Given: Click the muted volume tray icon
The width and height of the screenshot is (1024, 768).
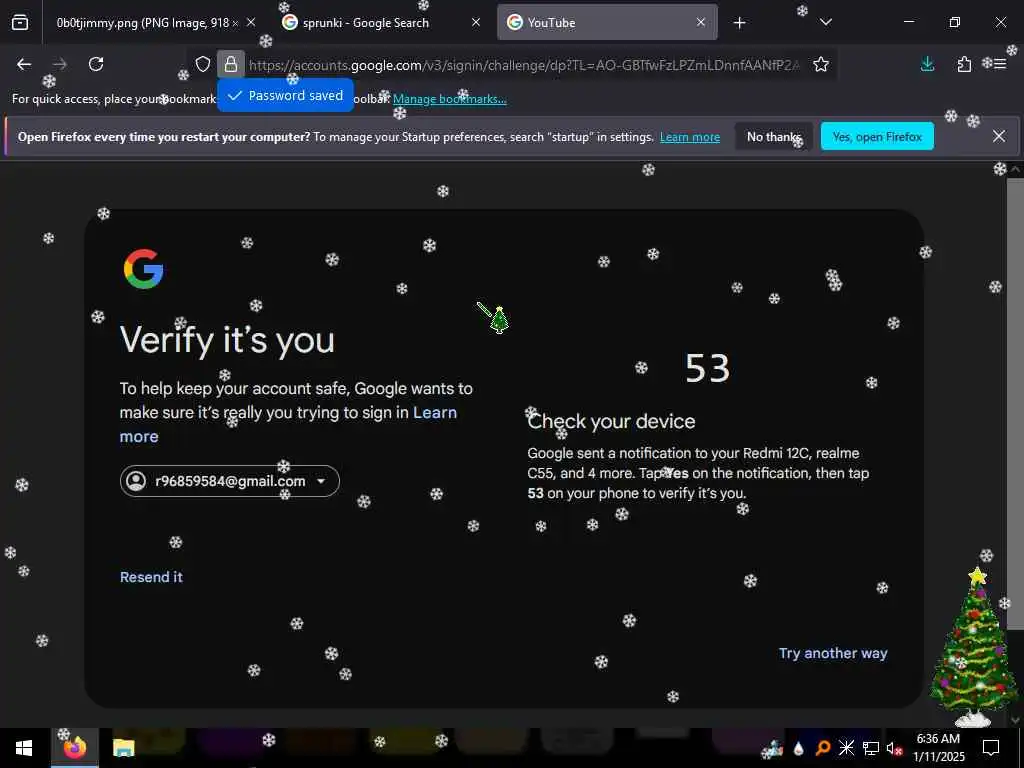Looking at the screenshot, I should (x=894, y=748).
